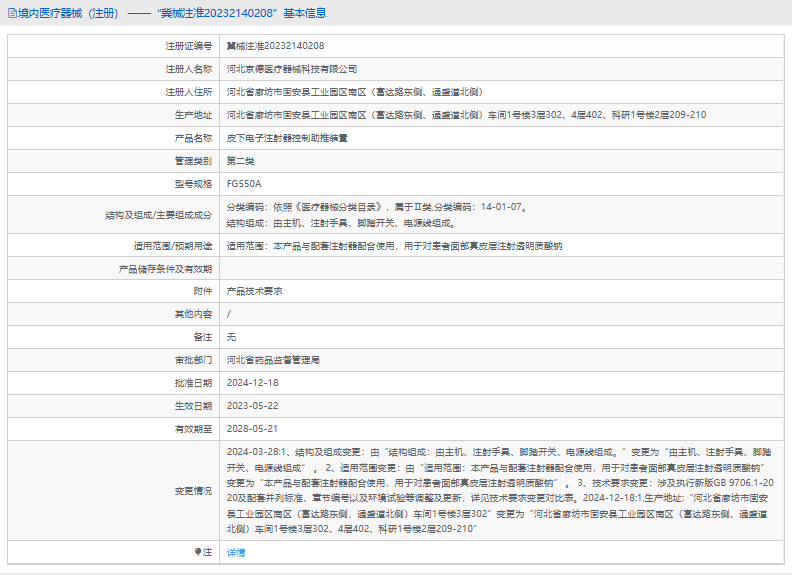The height and width of the screenshot is (575, 792).
Task: Select model specification FG550A
Action: [244, 184]
